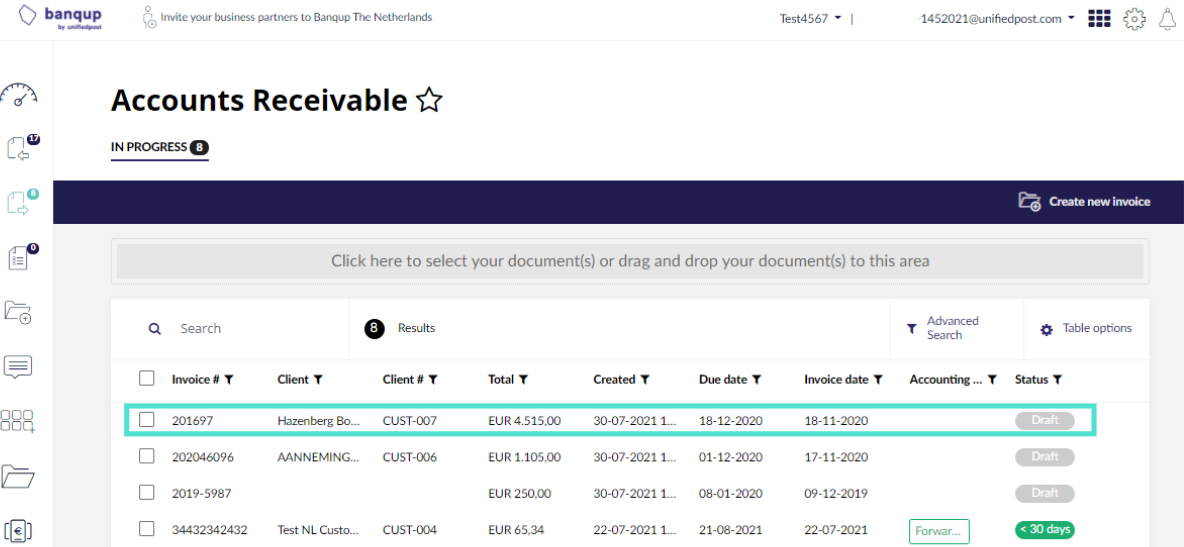The width and height of the screenshot is (1184, 547).
Task: Filter the Accounting column
Action: [992, 380]
